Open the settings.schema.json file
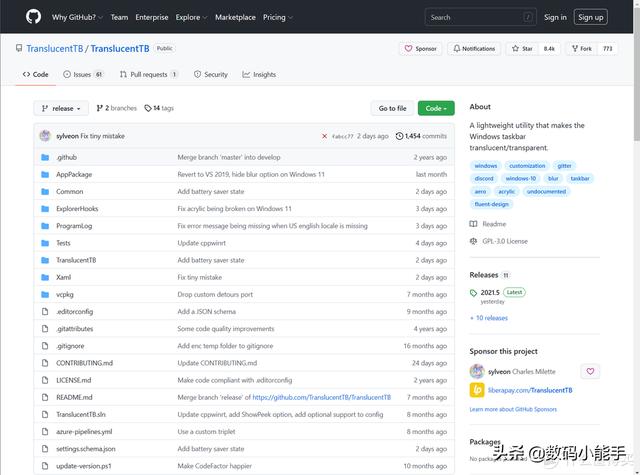This screenshot has height=475, width=640. (86, 449)
